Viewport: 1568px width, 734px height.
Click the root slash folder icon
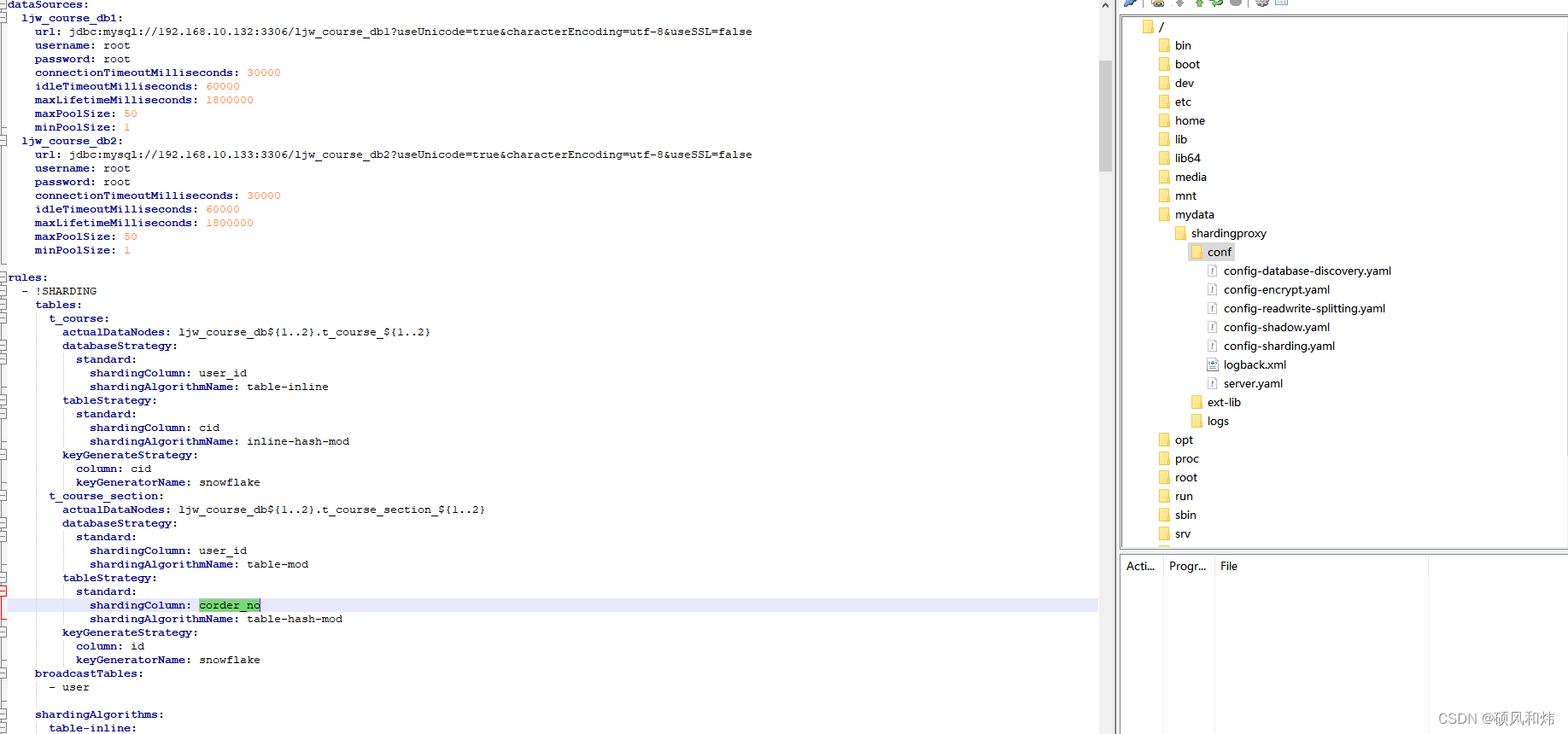1148,26
